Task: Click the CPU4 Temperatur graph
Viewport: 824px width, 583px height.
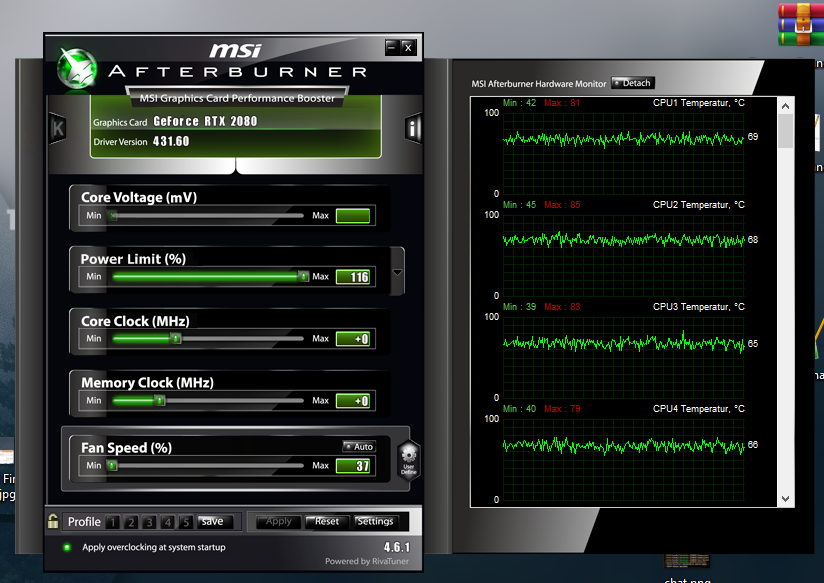Action: [x=623, y=459]
